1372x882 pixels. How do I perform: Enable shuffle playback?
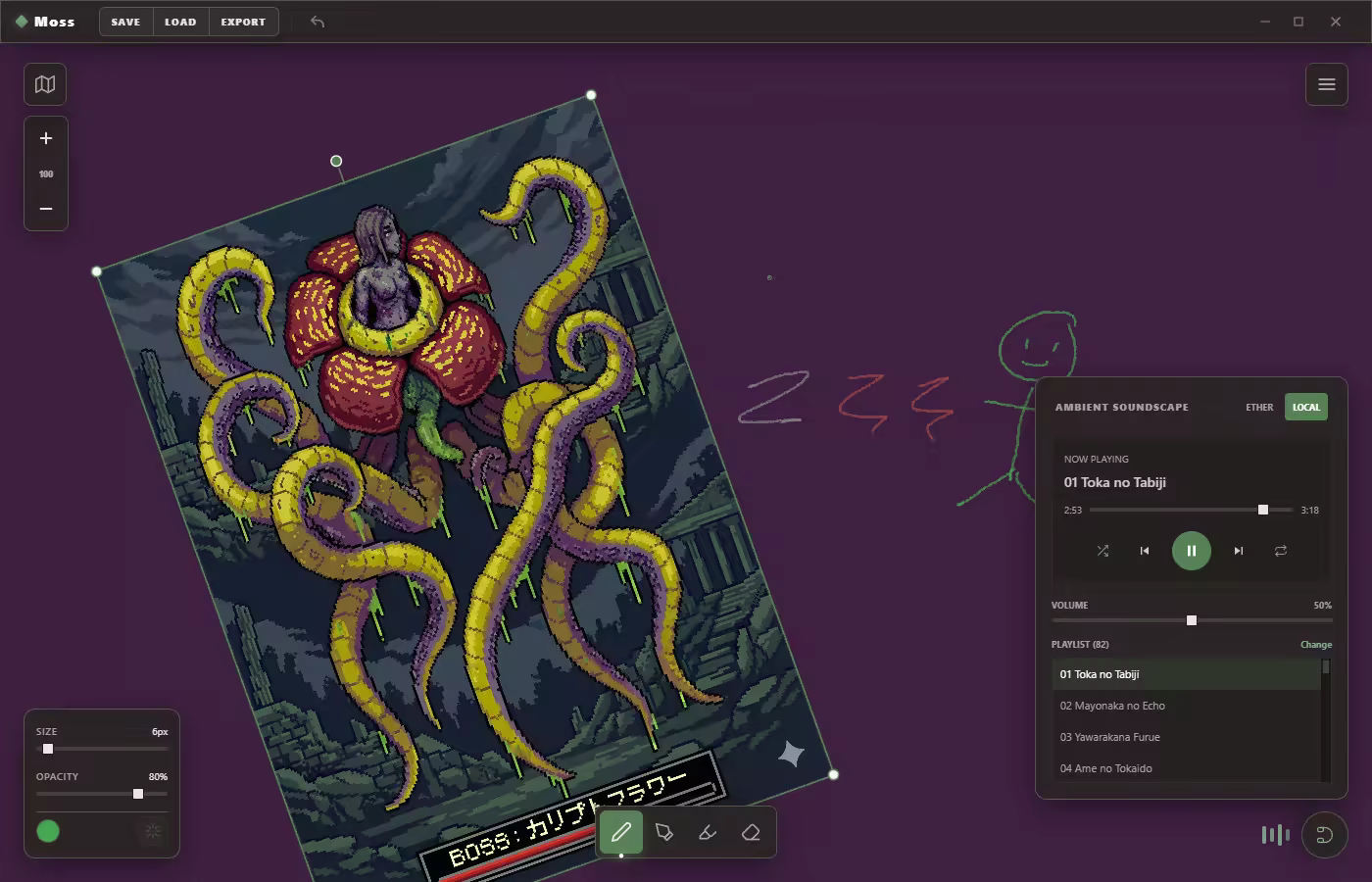(x=1102, y=551)
